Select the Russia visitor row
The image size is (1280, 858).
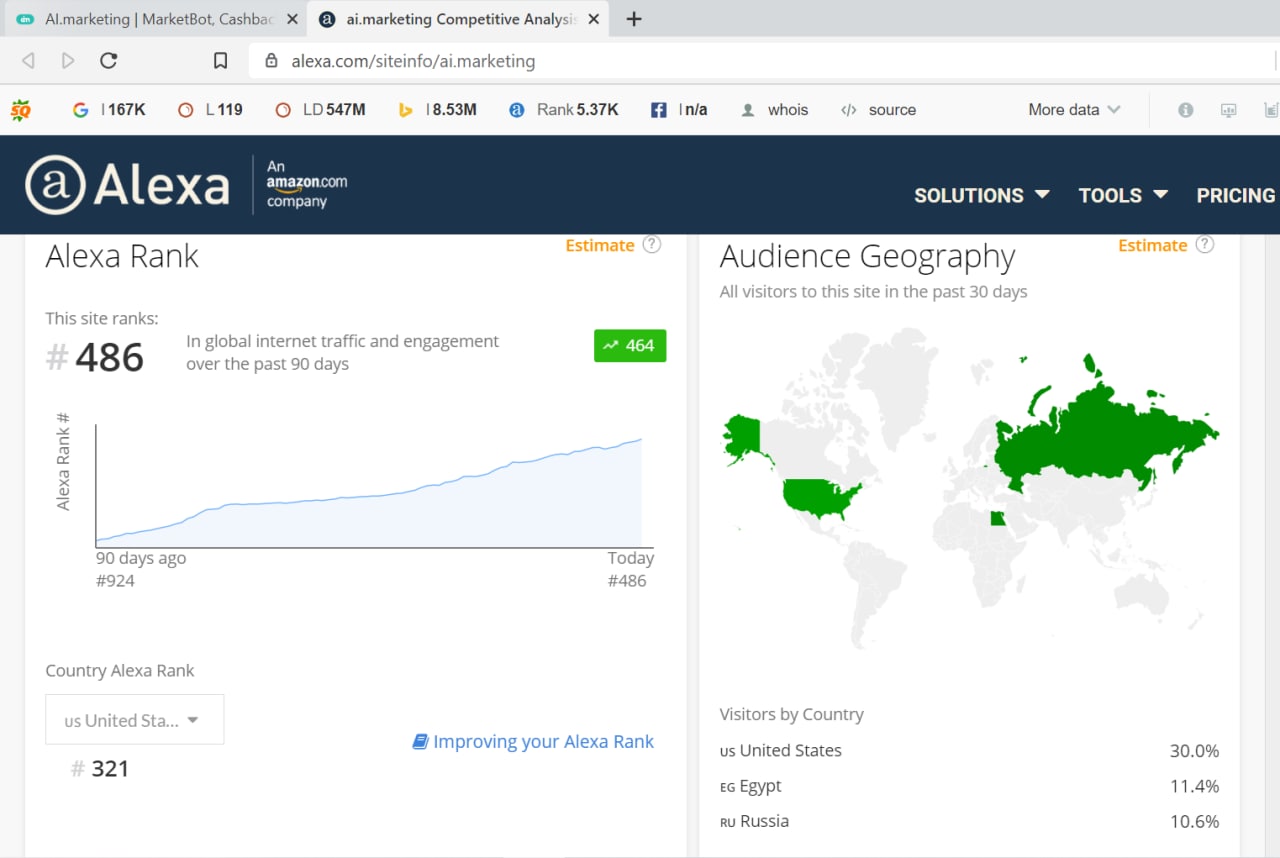click(969, 821)
